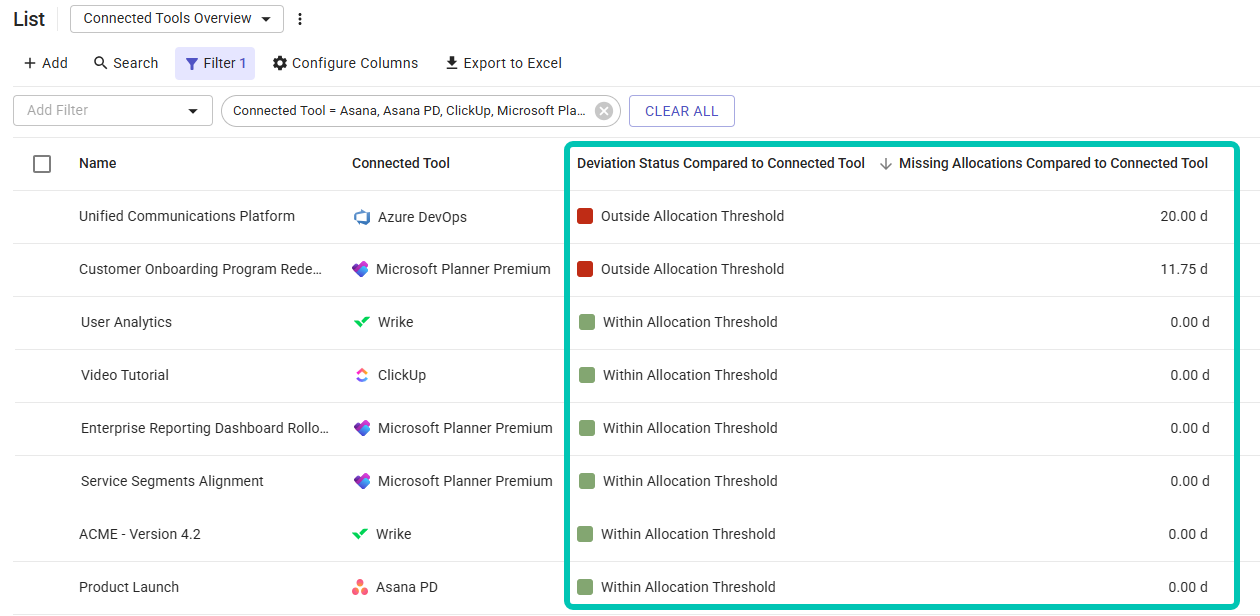1260x616 pixels.
Task: Click Within Allocation Threshold in Video Tutorial row
Action: pyautogui.click(x=690, y=375)
